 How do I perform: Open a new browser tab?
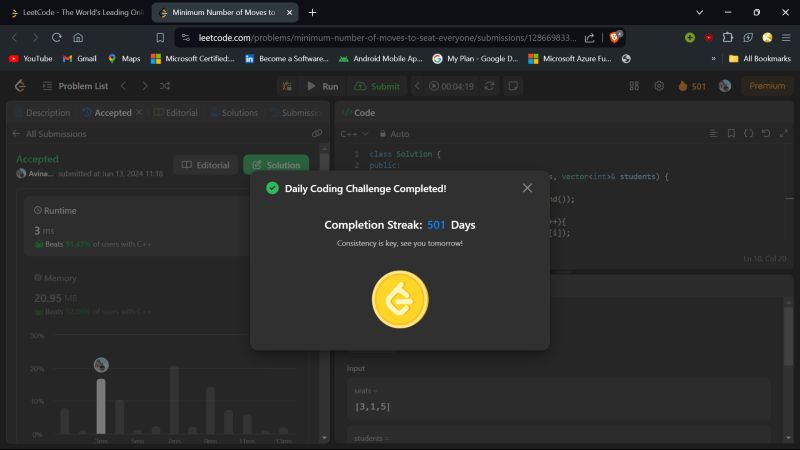312,12
